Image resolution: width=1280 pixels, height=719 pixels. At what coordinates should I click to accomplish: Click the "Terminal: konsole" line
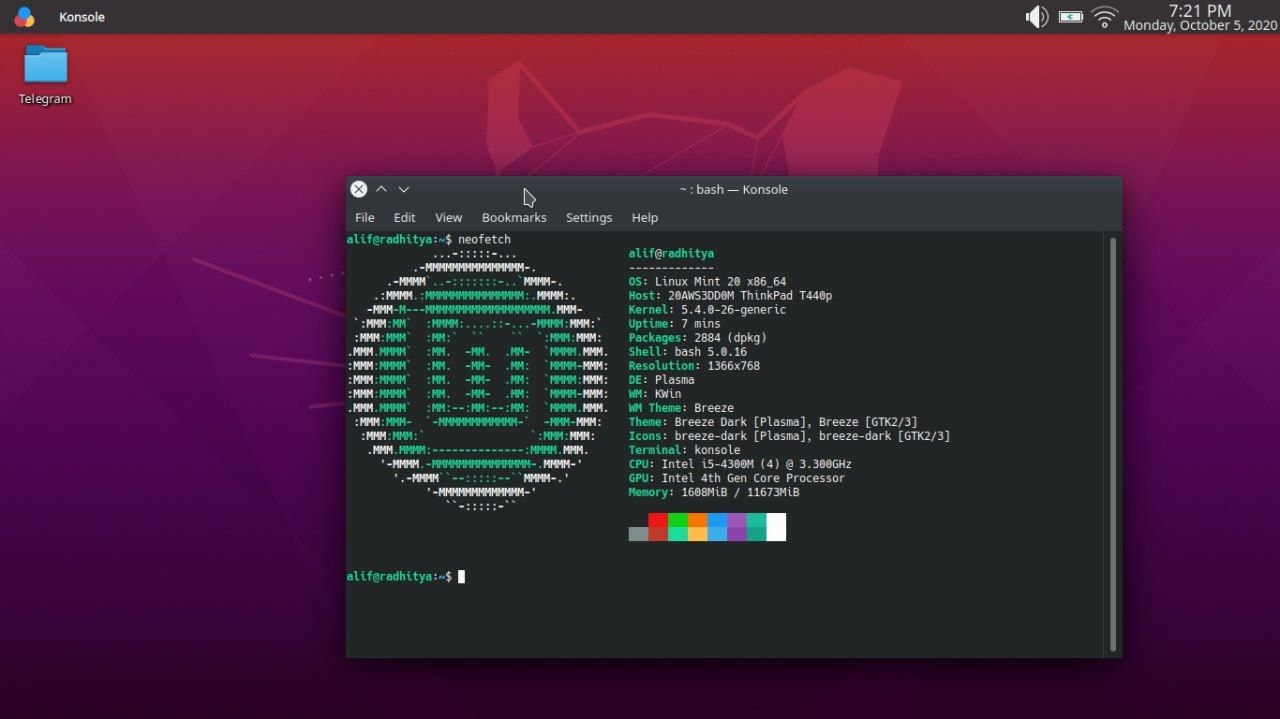tap(685, 450)
